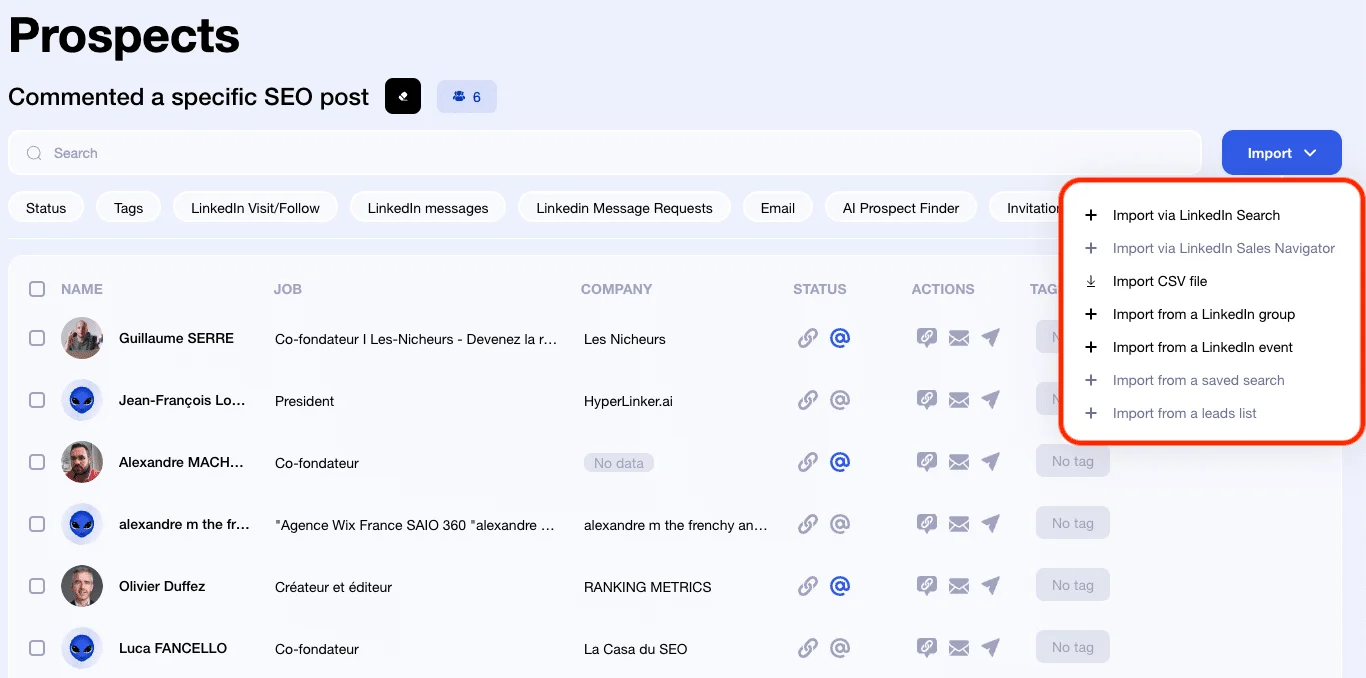Screen dimensions: 1366x678
Task: Click the RANKING METRICS company cell
Action: 648,587
